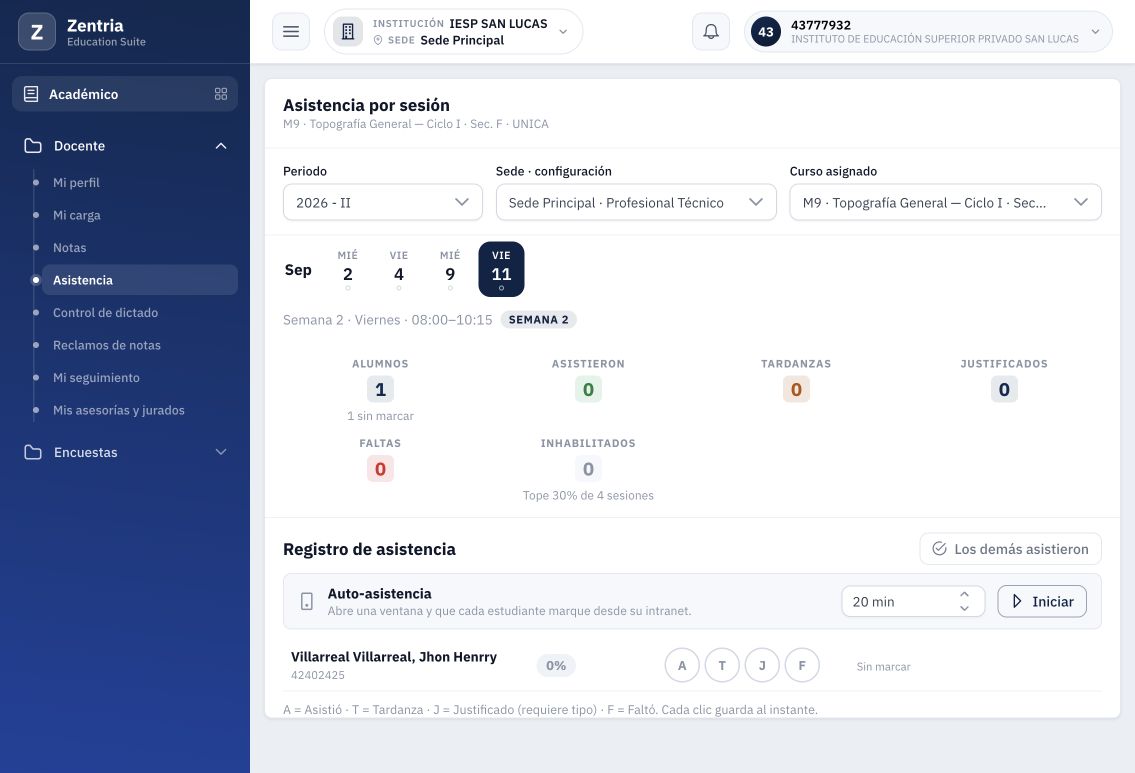Open Mi carga in sidebar
Image resolution: width=1135 pixels, height=773 pixels.
point(77,215)
